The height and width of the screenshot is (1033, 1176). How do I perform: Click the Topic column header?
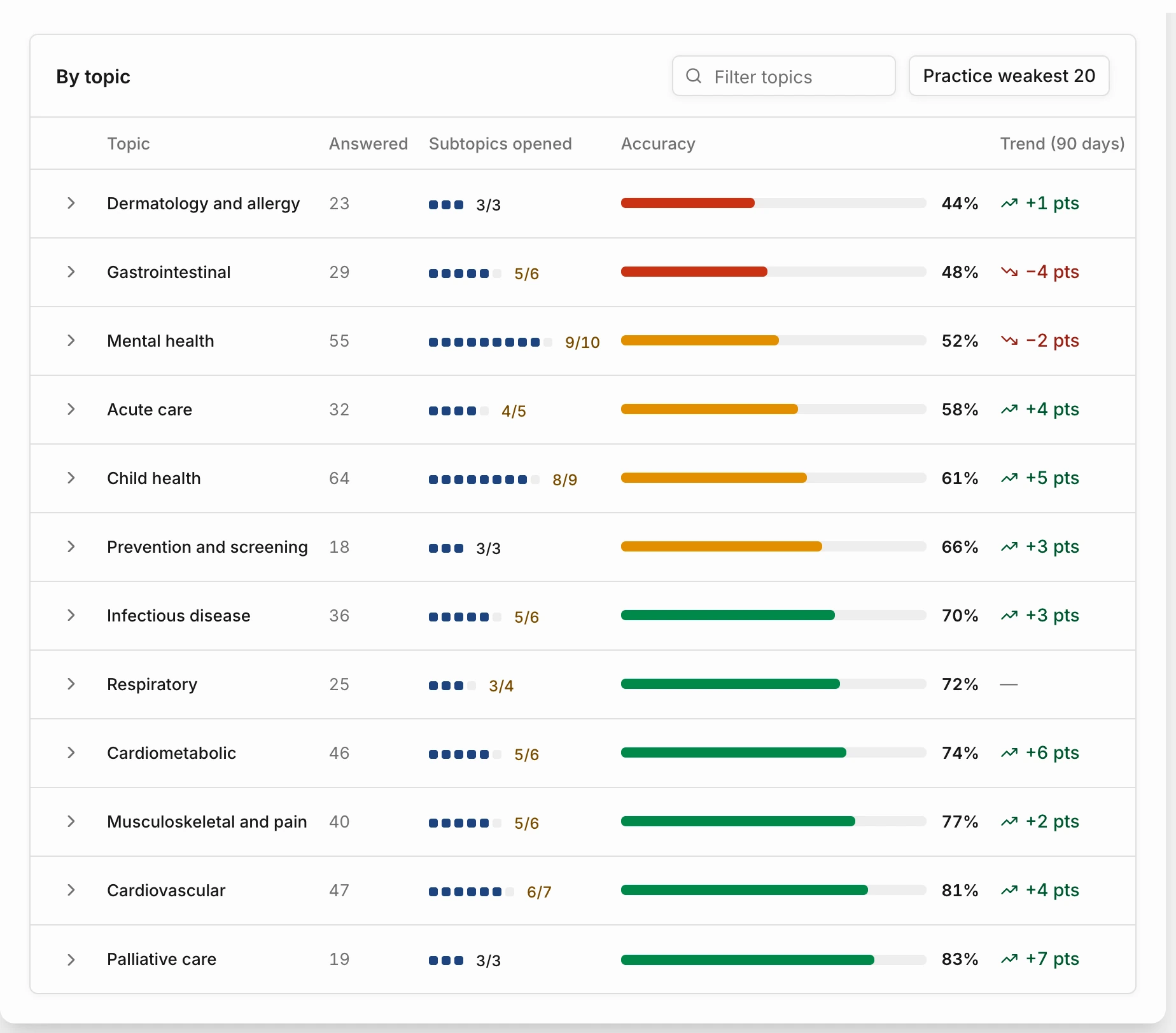[x=129, y=144]
